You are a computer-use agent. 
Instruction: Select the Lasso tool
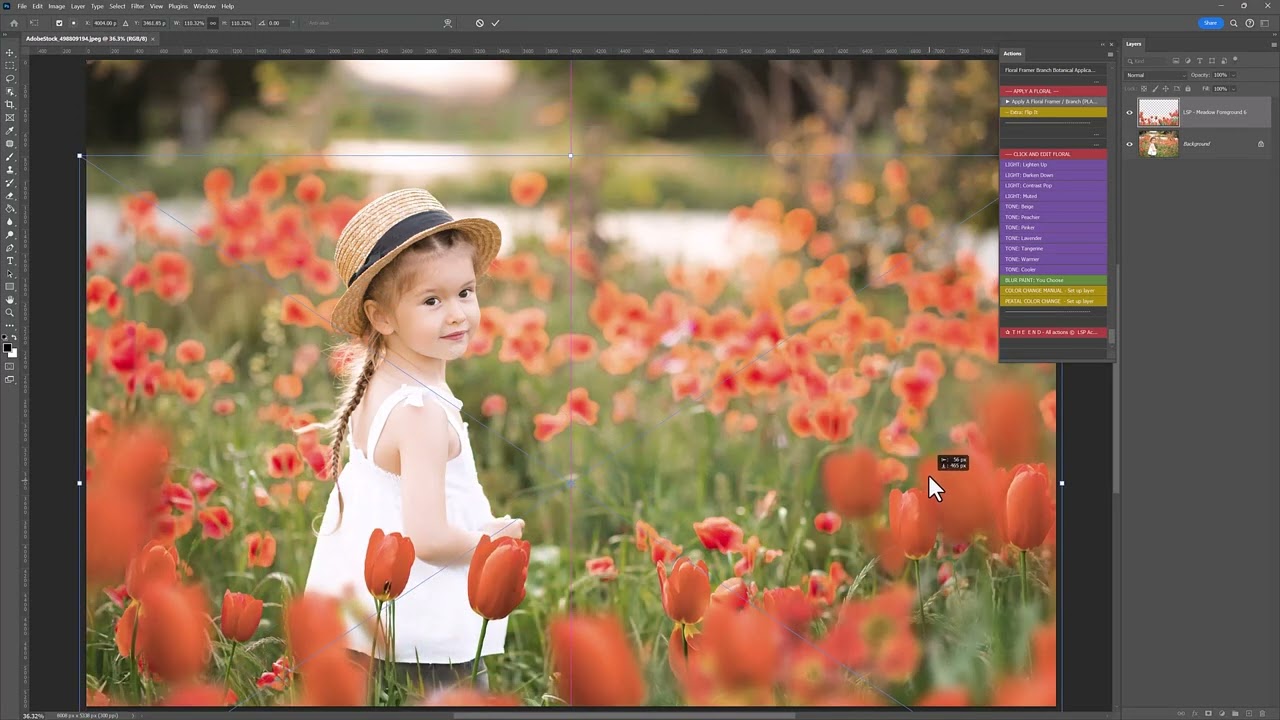(10, 78)
